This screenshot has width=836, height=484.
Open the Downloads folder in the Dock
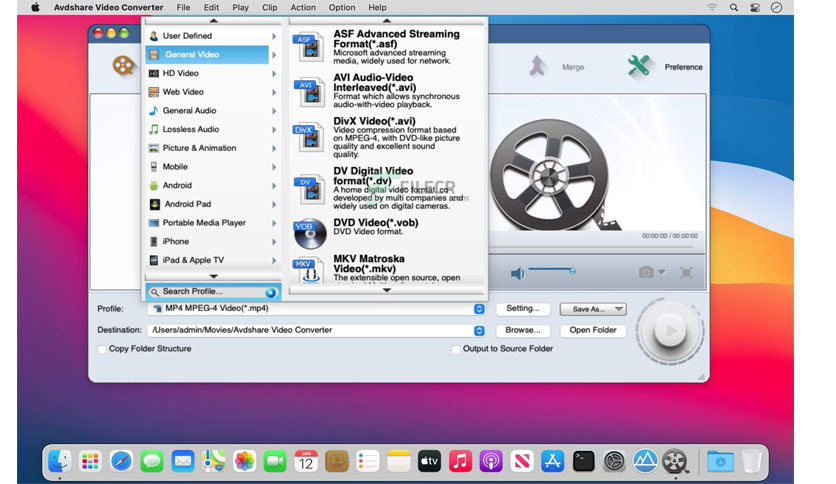[720, 461]
